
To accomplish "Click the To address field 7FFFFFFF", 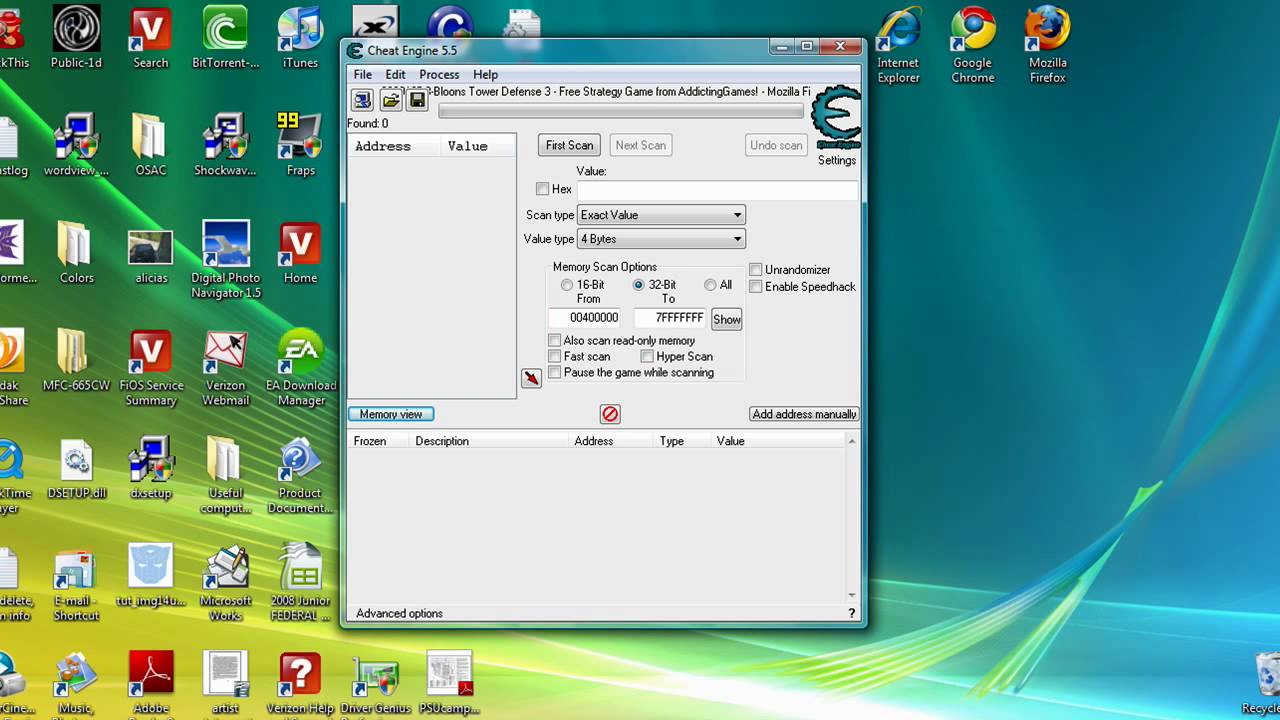I will (x=670, y=318).
